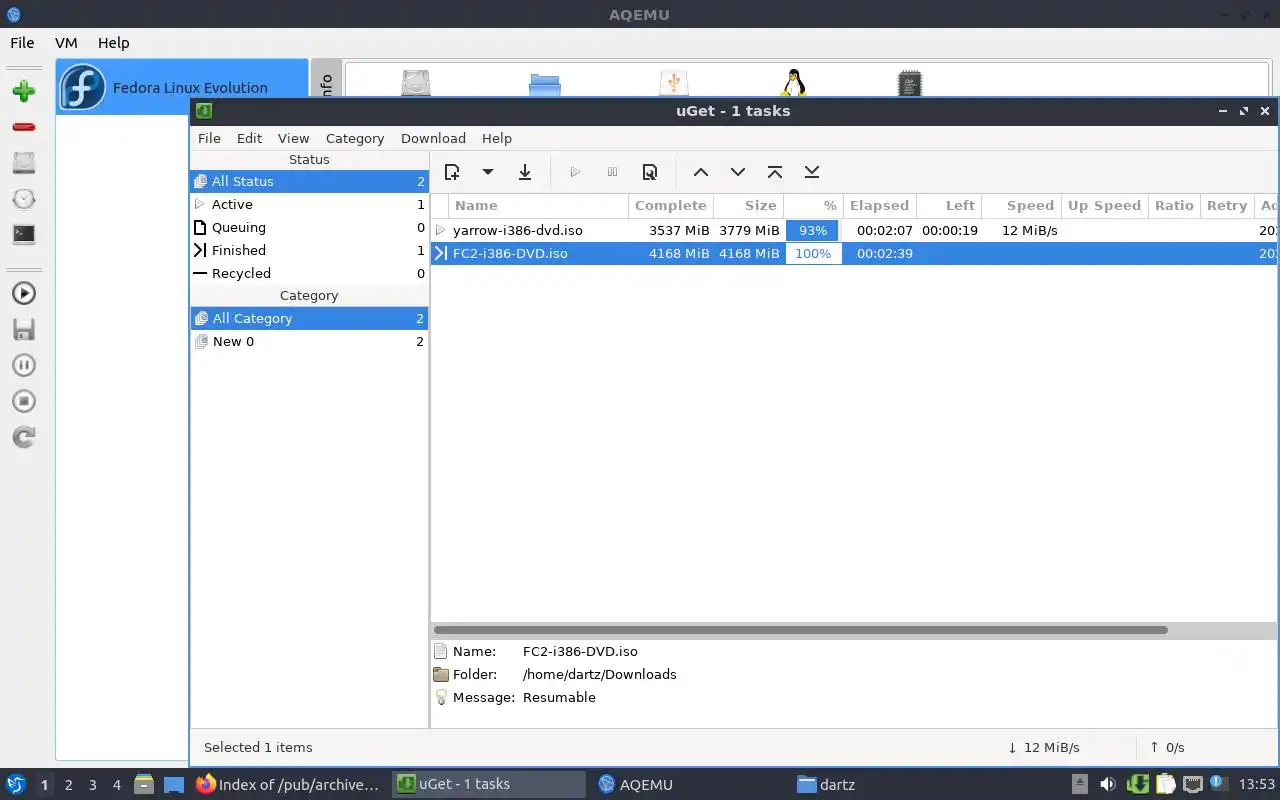Expand the dropdown arrow beside New Download

click(488, 172)
